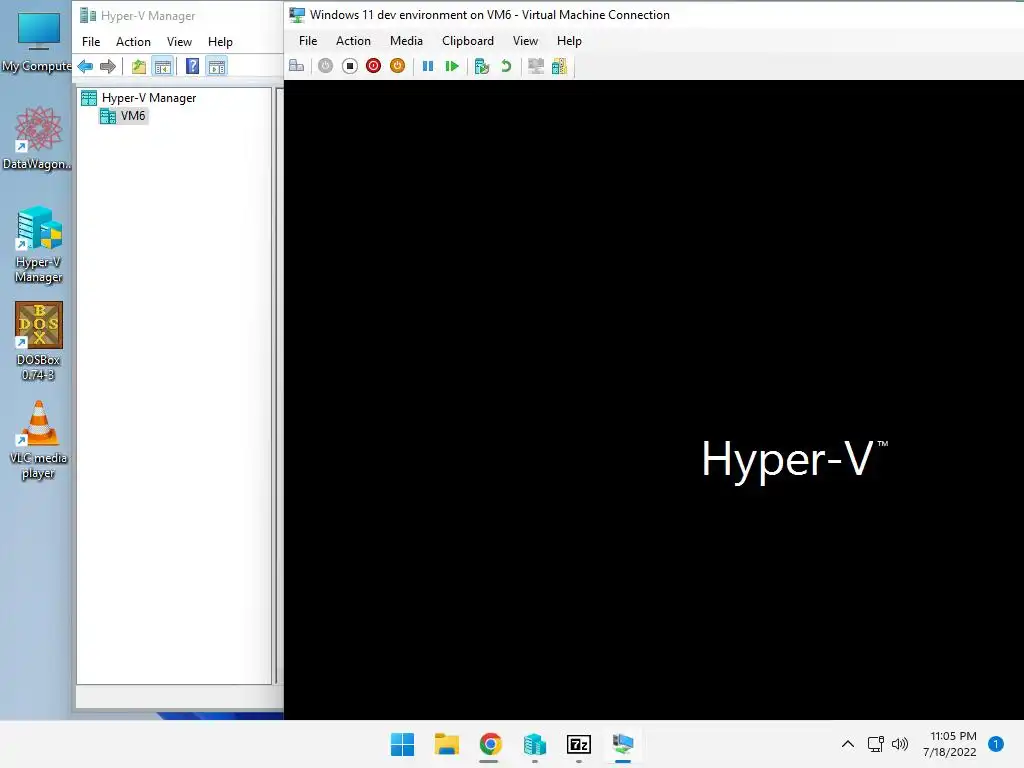Create a VM checkpoint via toolbar icon
Viewport: 1024px width, 768px height.
(x=482, y=65)
